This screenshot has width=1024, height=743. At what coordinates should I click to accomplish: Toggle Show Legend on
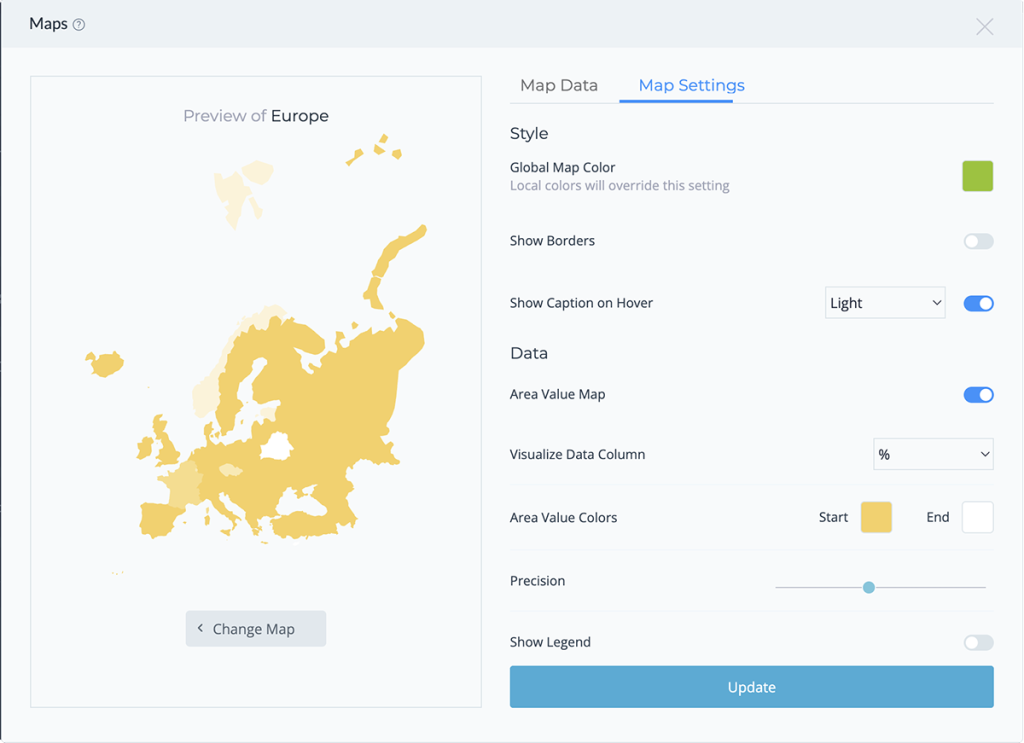(978, 642)
